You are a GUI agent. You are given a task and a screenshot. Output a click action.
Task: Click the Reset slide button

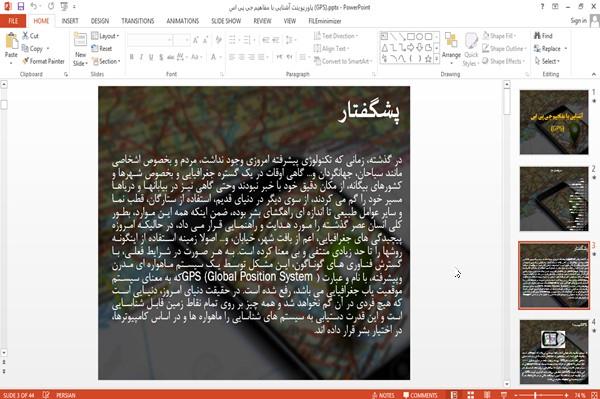pos(102,49)
